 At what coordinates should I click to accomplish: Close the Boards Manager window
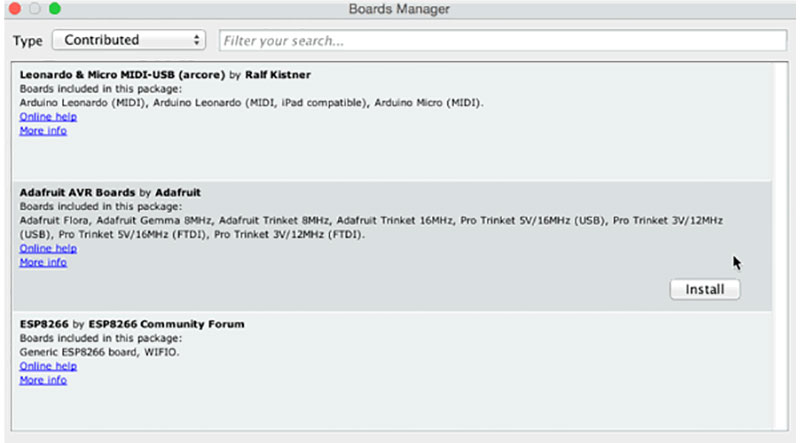(15, 9)
